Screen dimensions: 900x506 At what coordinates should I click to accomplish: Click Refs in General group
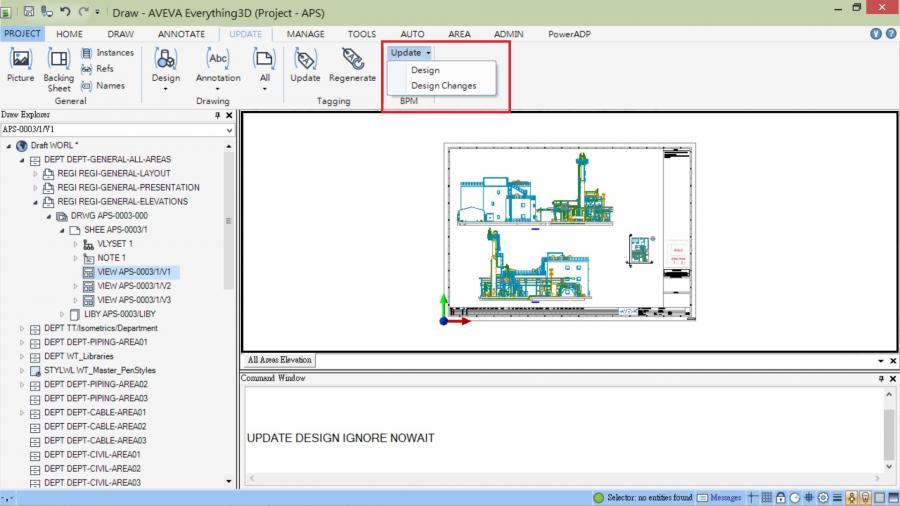pos(98,69)
